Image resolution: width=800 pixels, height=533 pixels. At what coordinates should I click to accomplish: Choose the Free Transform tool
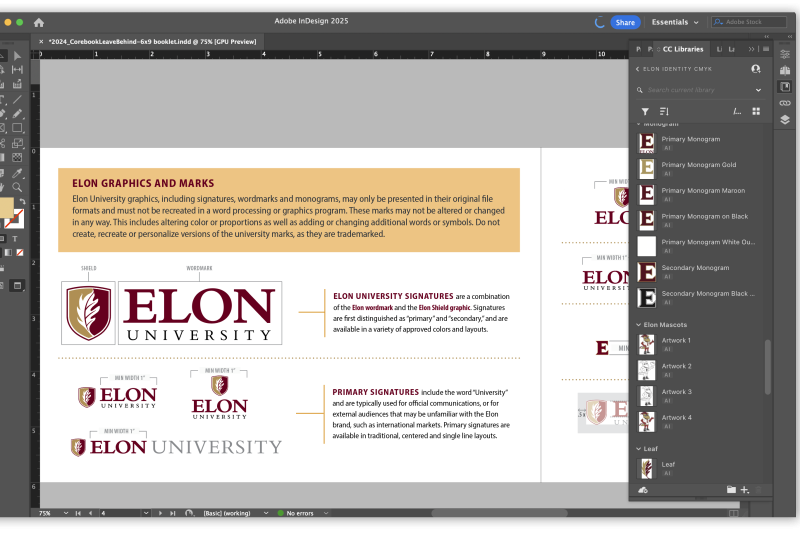click(x=17, y=143)
